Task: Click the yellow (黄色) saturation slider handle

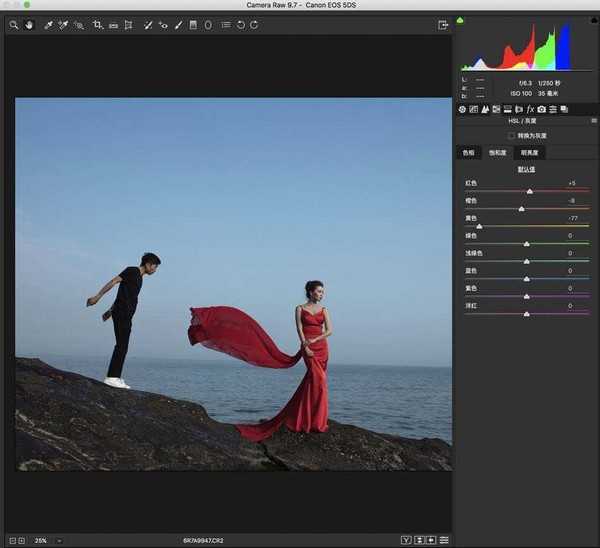Action: 479,226
